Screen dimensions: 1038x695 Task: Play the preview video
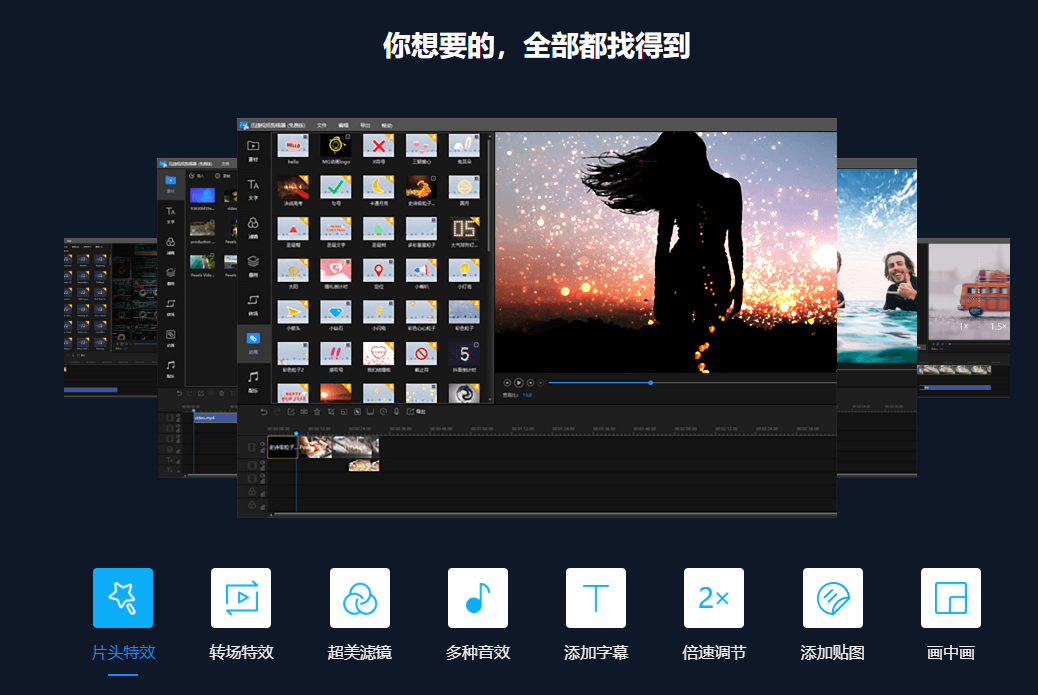point(519,383)
